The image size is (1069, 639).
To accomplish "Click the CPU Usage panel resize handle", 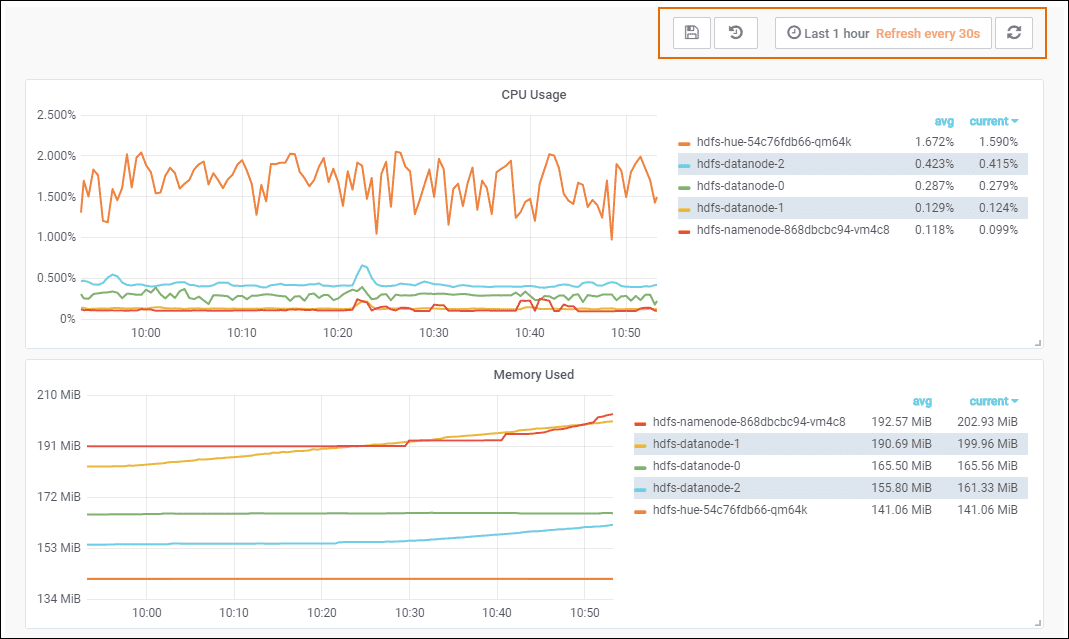I will (1038, 343).
